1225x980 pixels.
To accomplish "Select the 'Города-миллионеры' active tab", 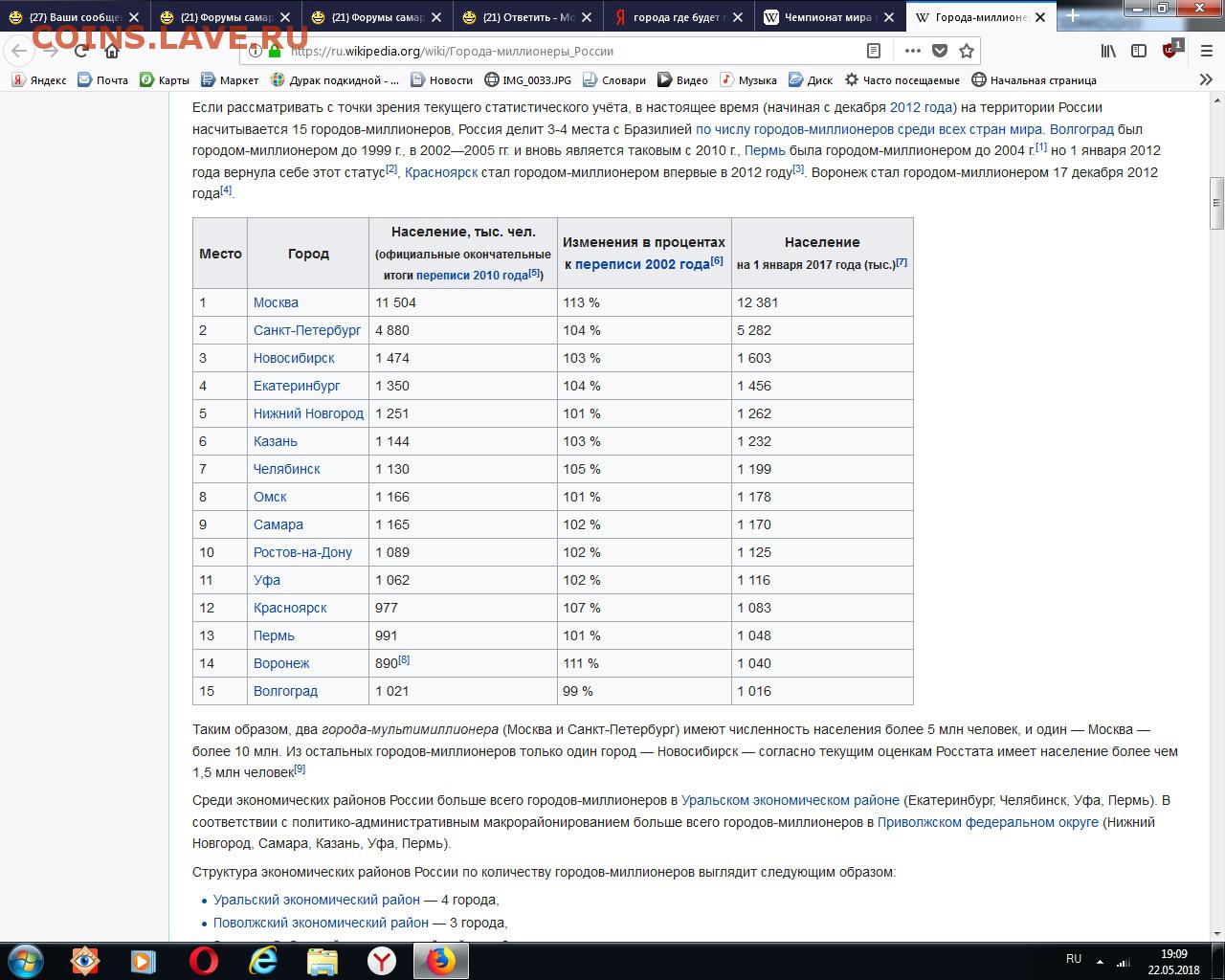I will 979,17.
